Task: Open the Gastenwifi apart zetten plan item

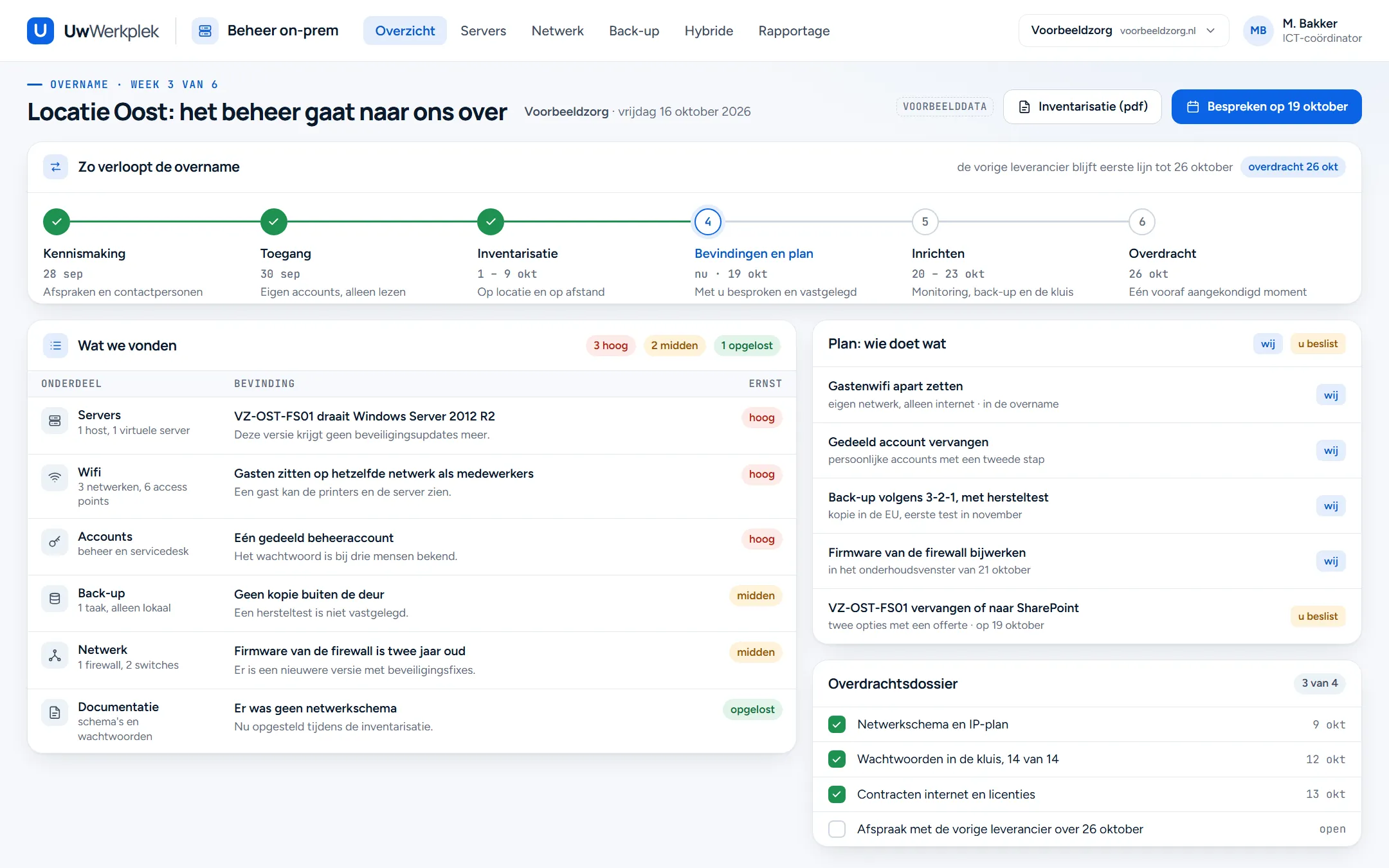Action: coord(1087,395)
